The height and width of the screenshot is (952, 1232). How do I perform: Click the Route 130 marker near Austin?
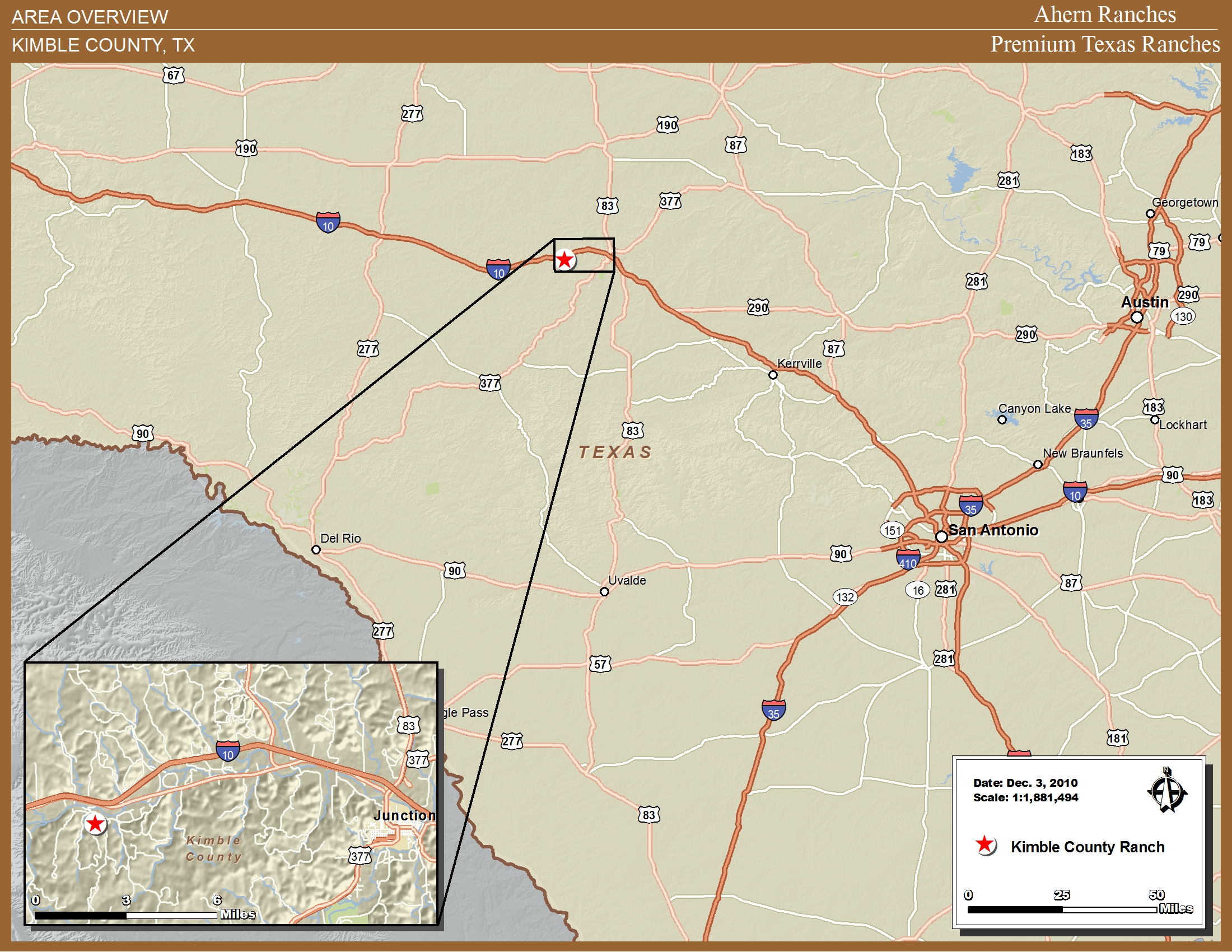pyautogui.click(x=1183, y=316)
